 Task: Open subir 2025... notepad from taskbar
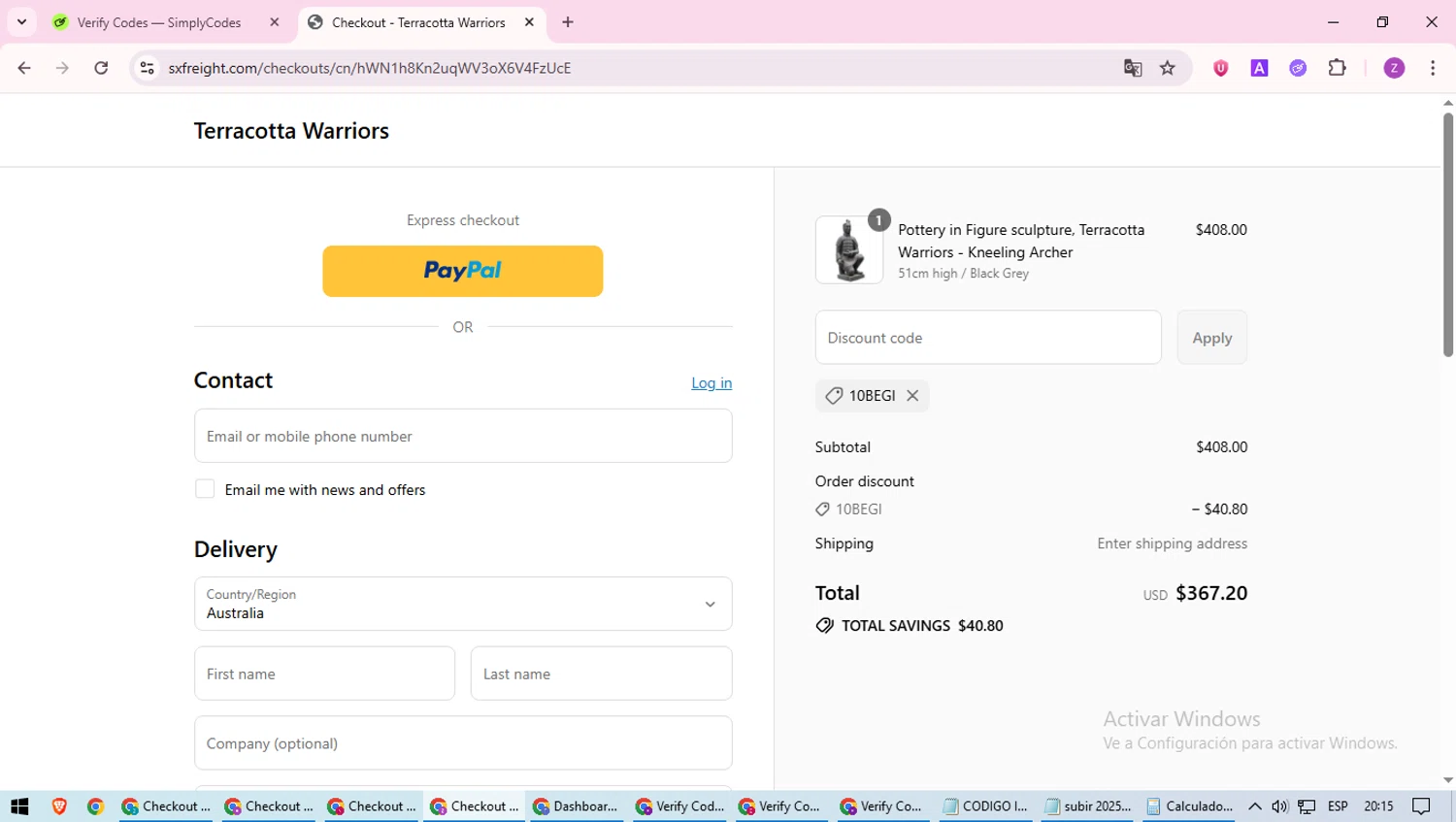pyautogui.click(x=1088, y=806)
